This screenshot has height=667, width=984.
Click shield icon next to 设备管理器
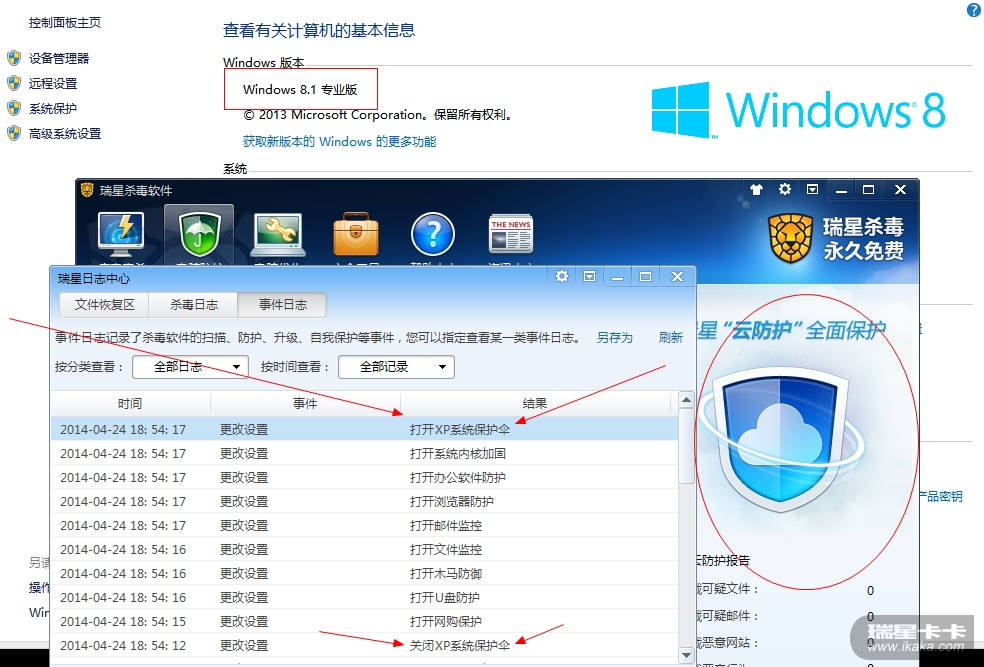click(14, 58)
